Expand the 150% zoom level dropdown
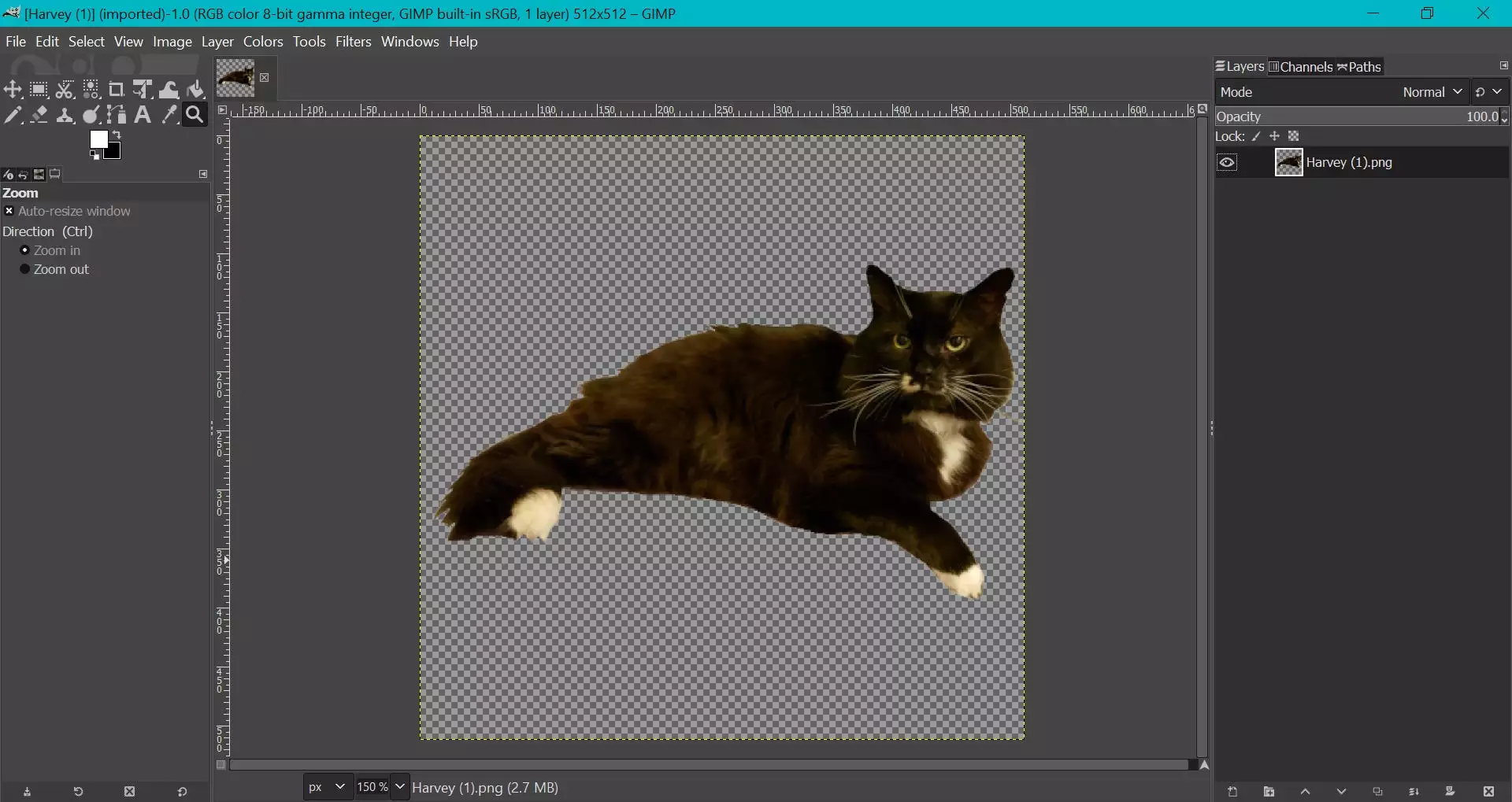1512x802 pixels. click(x=400, y=787)
